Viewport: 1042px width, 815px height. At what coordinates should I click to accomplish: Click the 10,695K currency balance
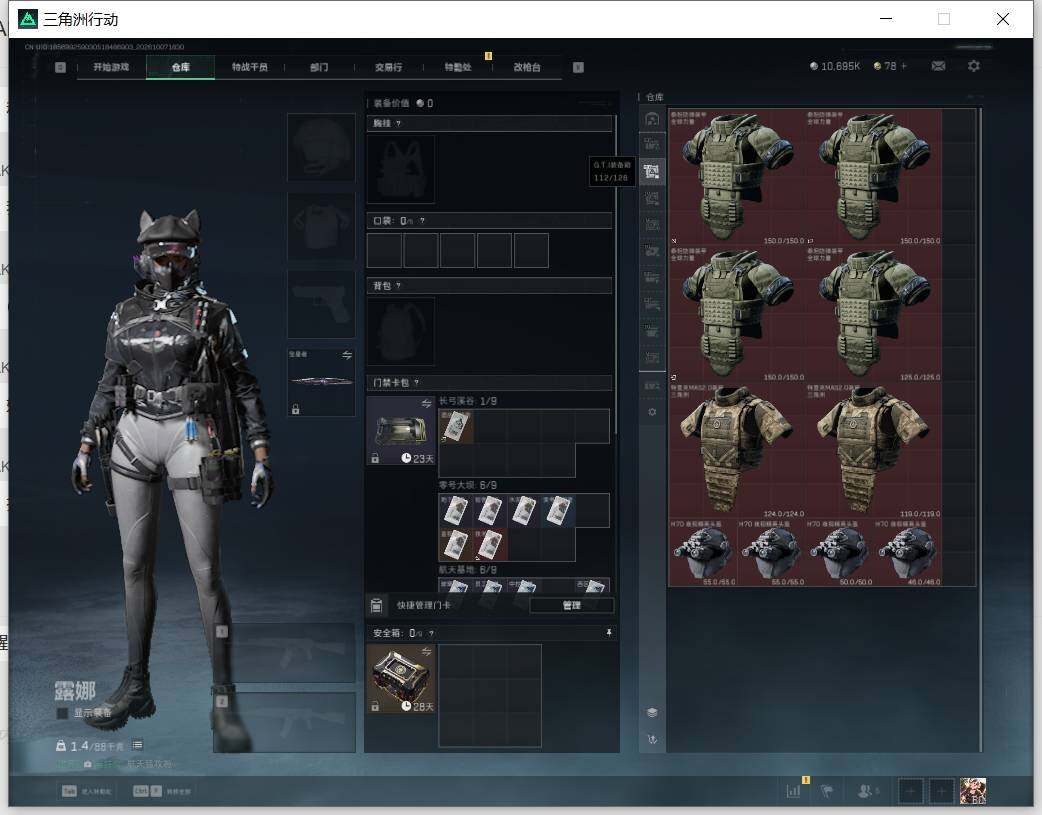(x=835, y=66)
